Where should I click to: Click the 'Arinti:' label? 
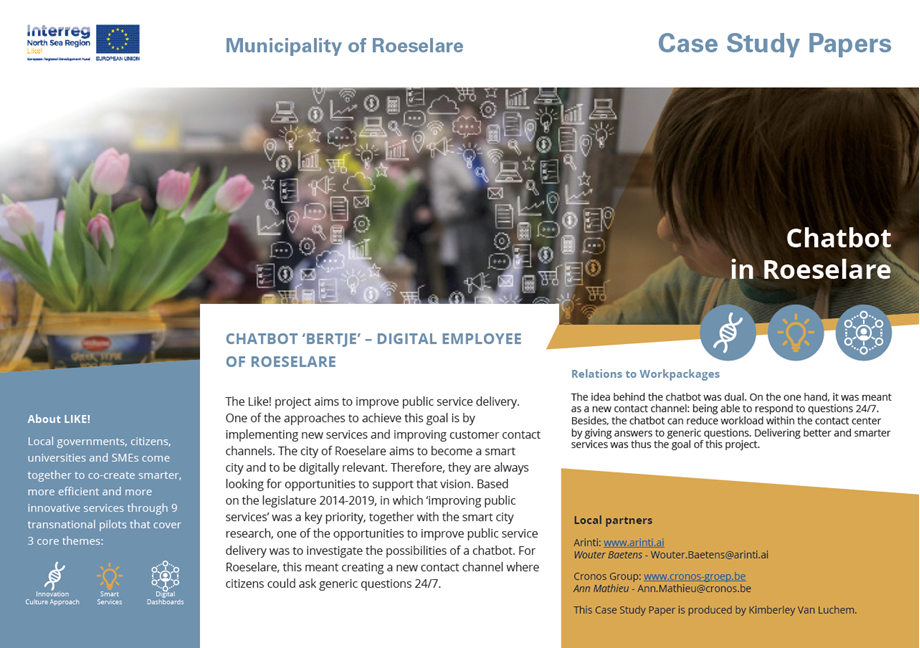(x=587, y=542)
